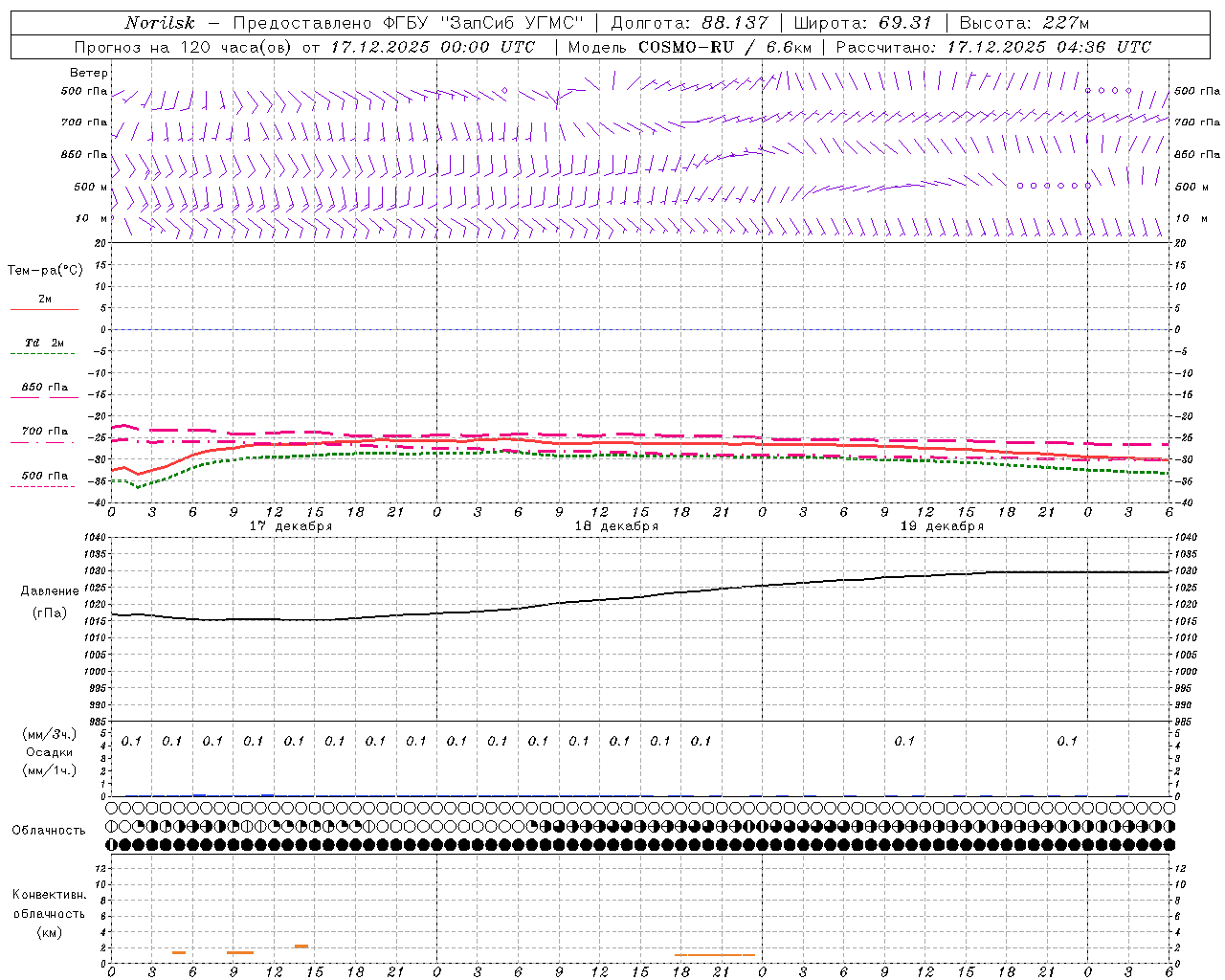Viewport: 1225px width, 980px height.
Task: Click the '(мм/3ч.)' precipitation unit label
Action: (49, 734)
